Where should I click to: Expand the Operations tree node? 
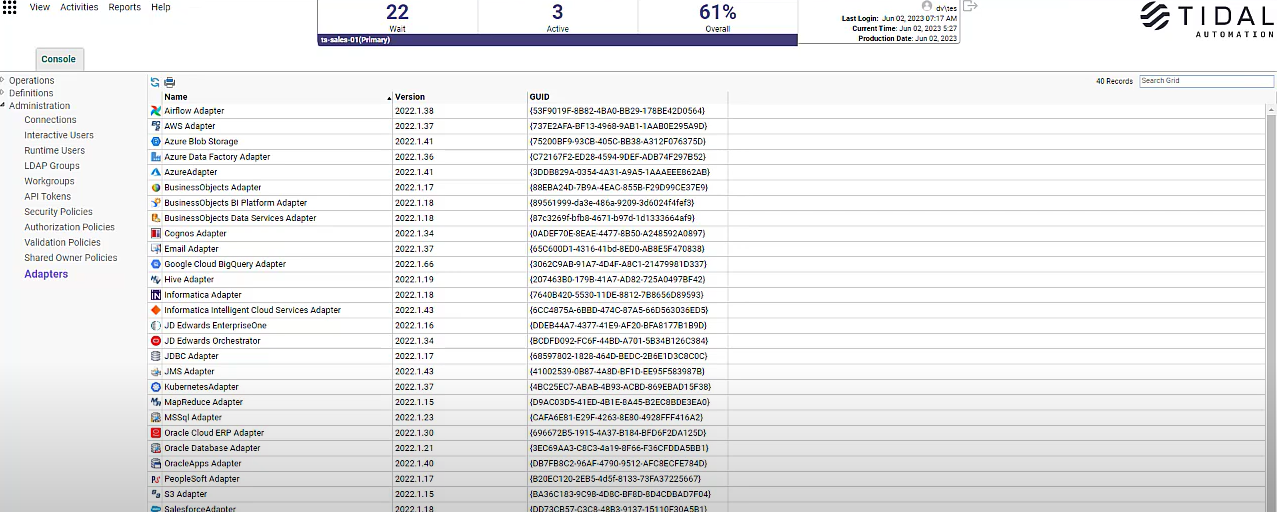pyautogui.click(x=3, y=80)
